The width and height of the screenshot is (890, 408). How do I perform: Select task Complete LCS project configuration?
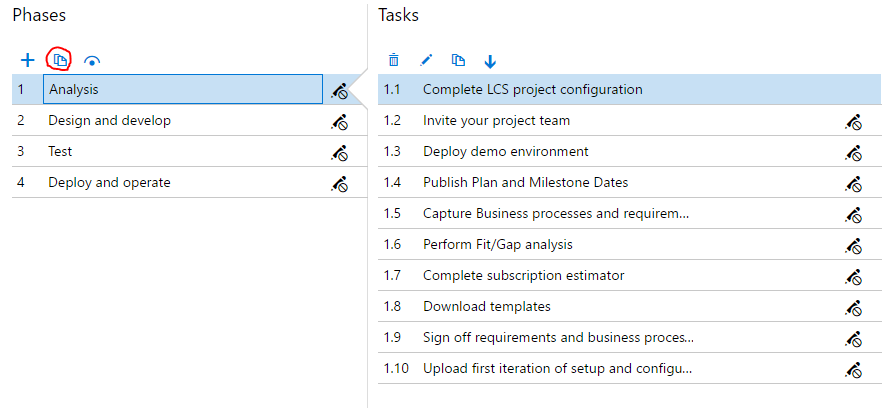(532, 90)
